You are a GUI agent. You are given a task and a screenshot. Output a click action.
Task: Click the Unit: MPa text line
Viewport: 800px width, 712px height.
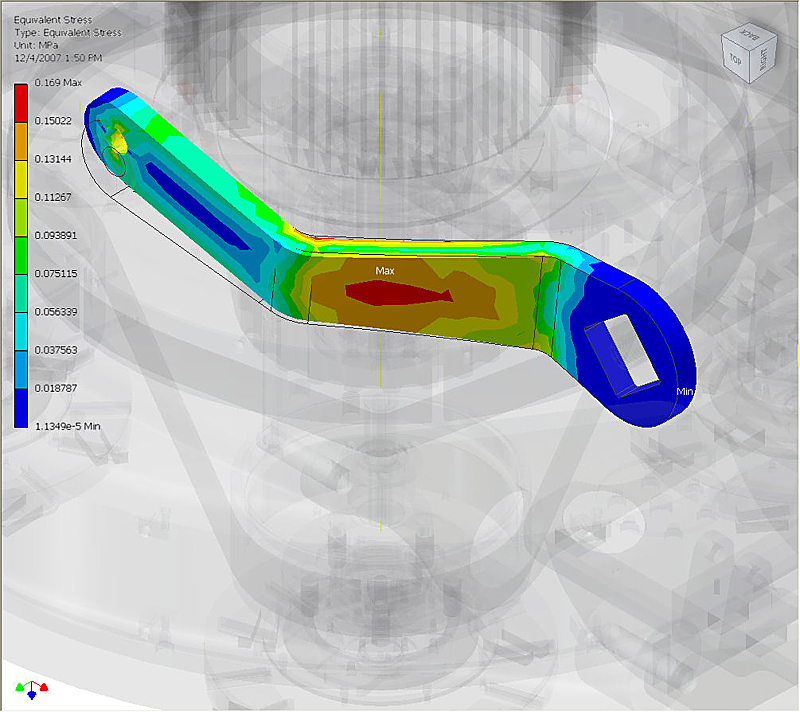pyautogui.click(x=37, y=44)
